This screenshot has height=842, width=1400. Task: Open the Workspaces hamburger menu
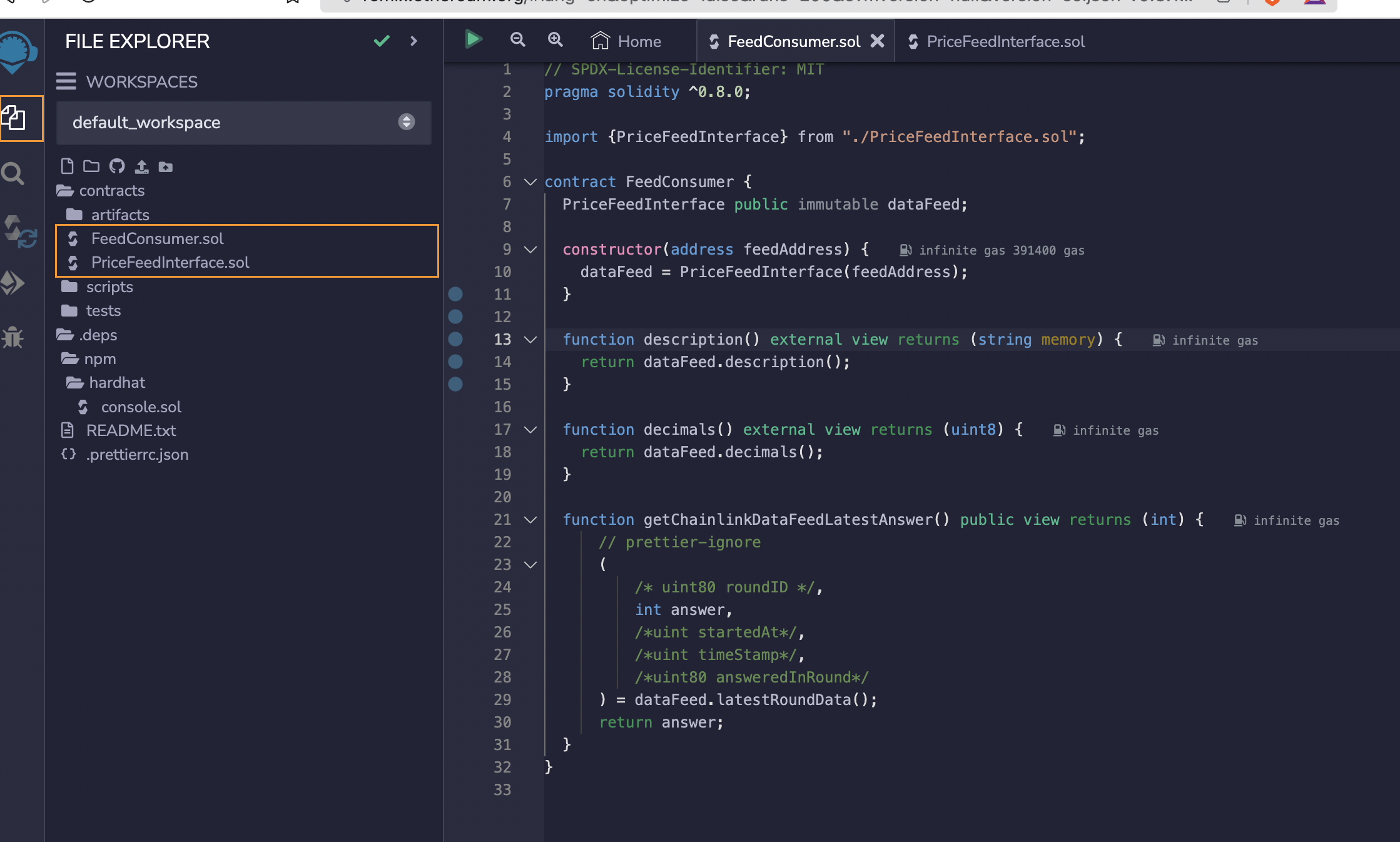(66, 82)
